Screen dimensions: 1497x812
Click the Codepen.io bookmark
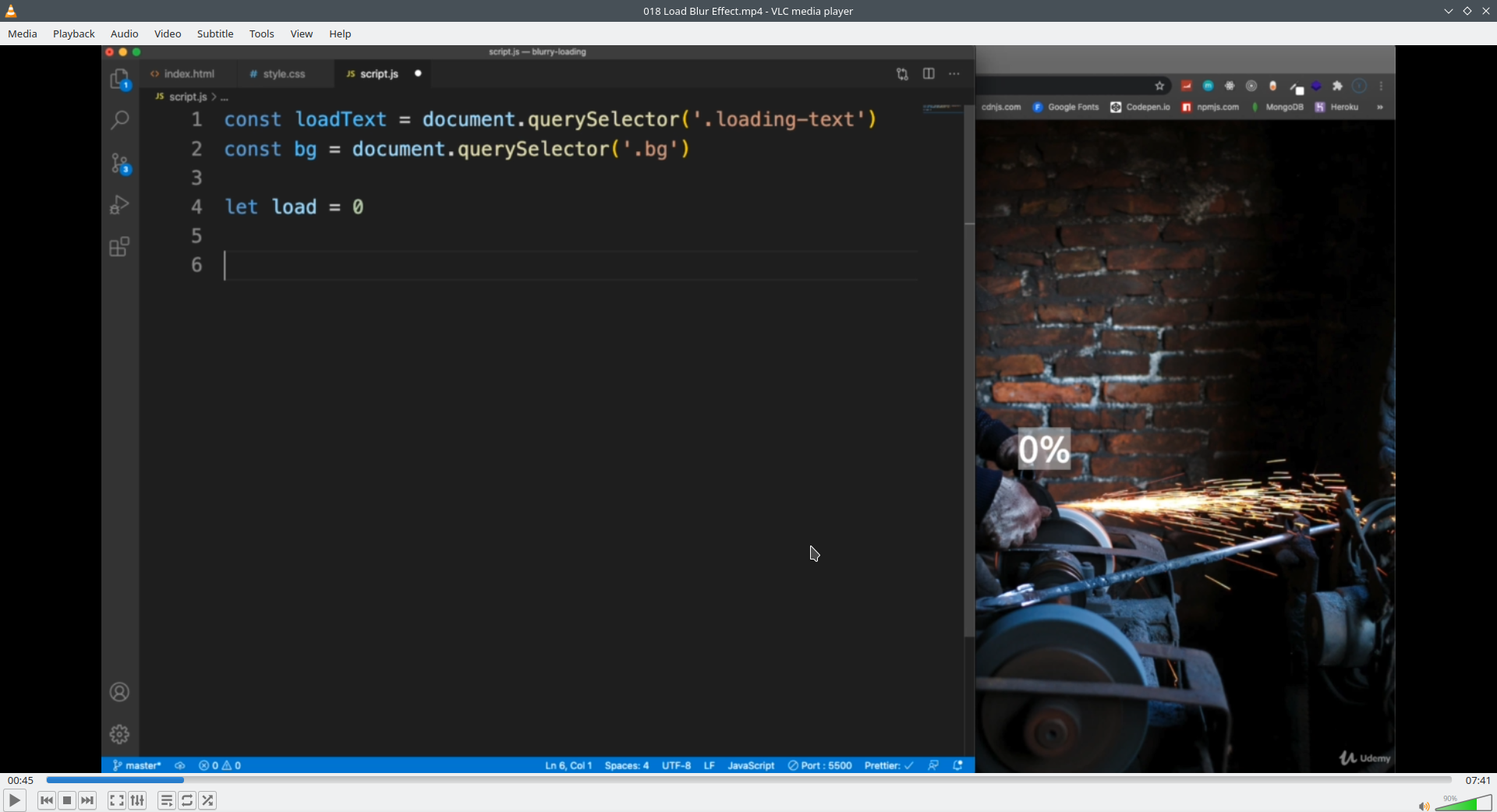(1141, 108)
